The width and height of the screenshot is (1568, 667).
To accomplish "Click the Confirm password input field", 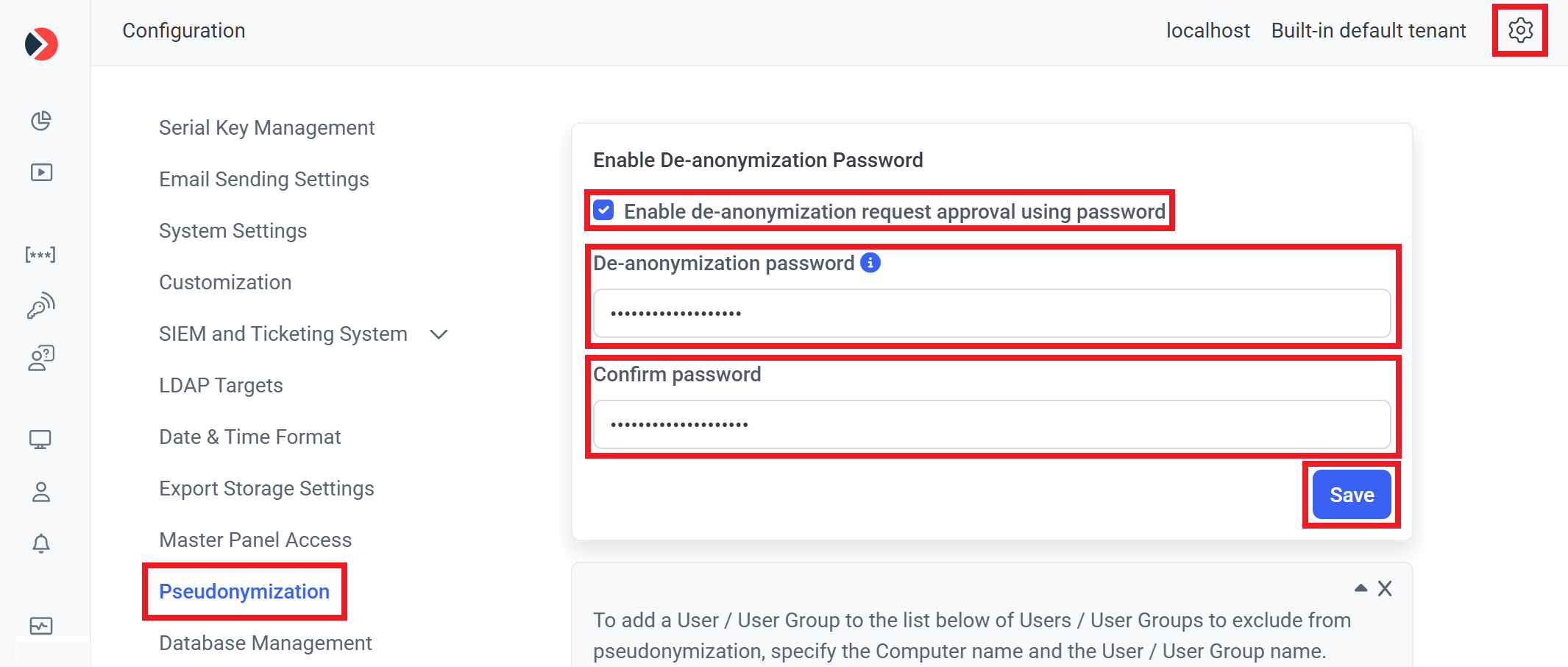I will (x=992, y=424).
